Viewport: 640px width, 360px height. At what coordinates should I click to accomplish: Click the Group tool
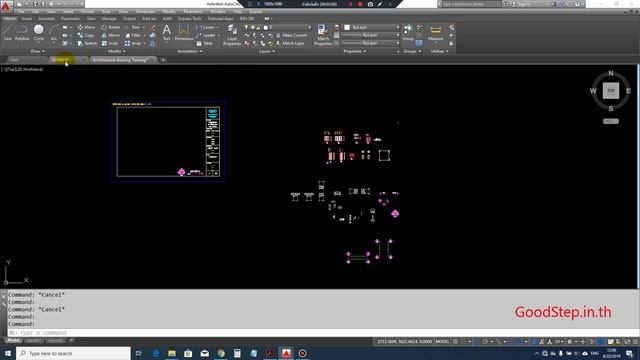408,32
